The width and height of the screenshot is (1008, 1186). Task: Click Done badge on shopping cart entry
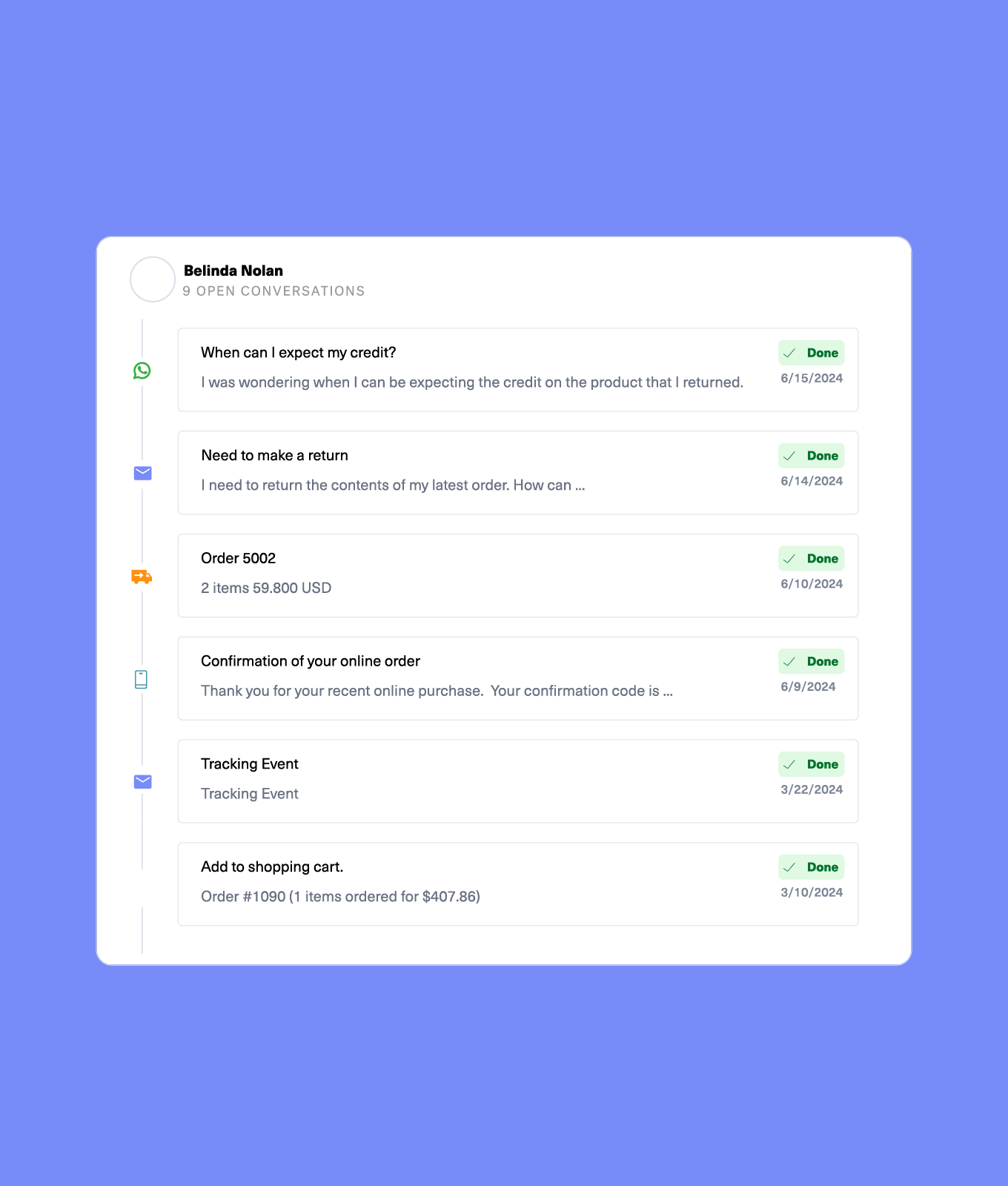(x=812, y=867)
